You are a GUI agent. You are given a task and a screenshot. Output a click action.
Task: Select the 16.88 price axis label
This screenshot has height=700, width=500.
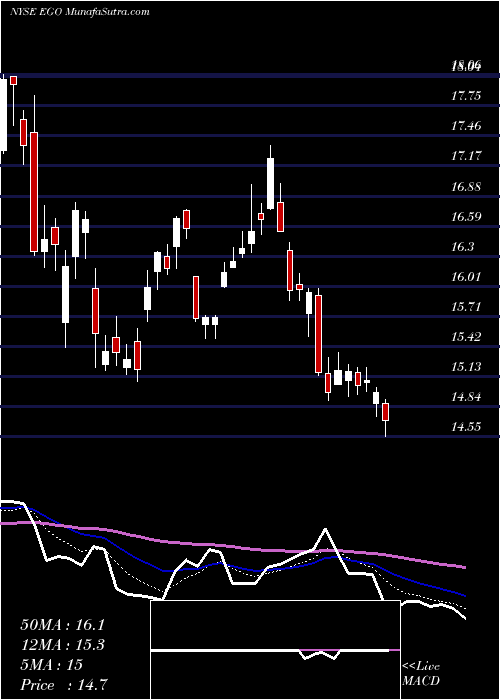pos(466,186)
